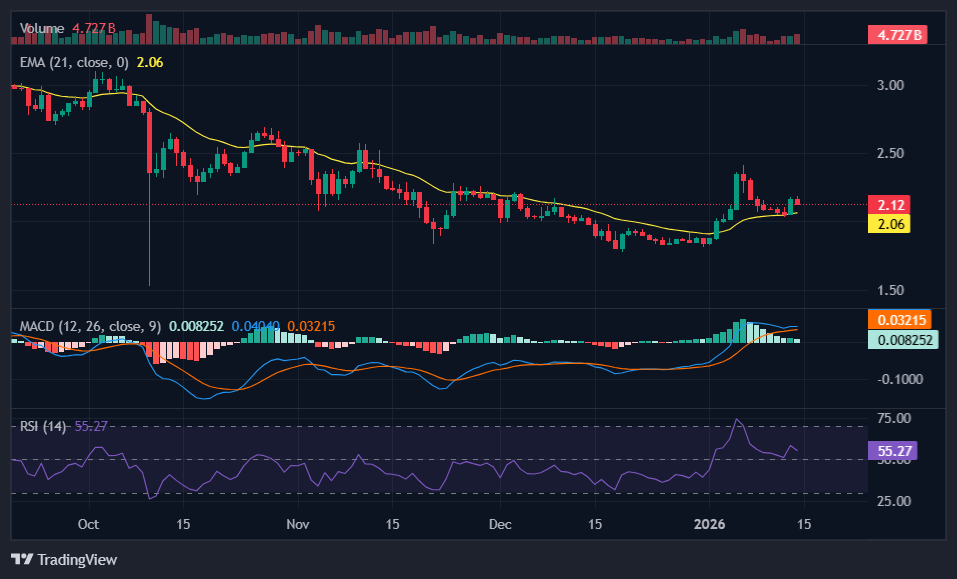Select the RSI (14) indicator legend
The image size is (957, 579).
pos(44,426)
